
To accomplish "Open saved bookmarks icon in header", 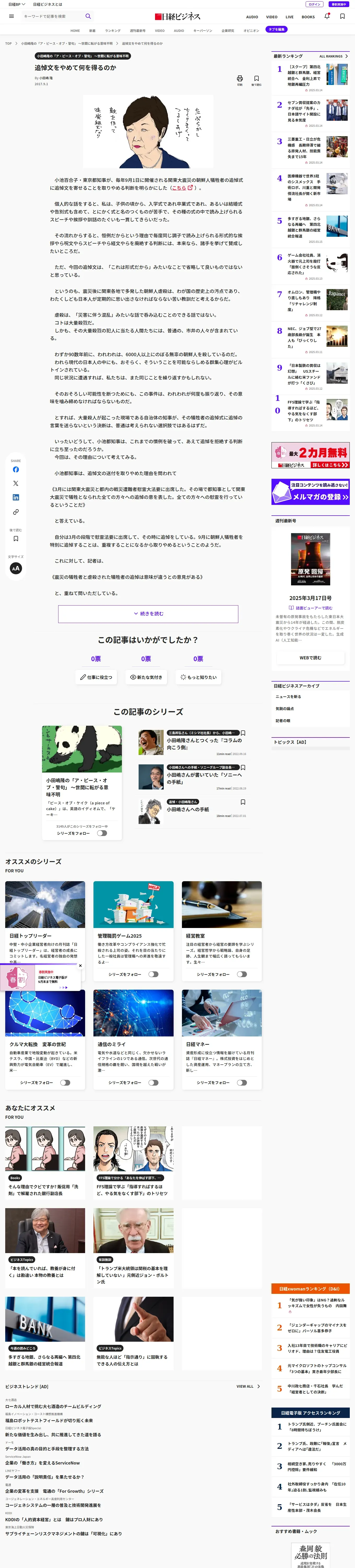I will [342, 16].
